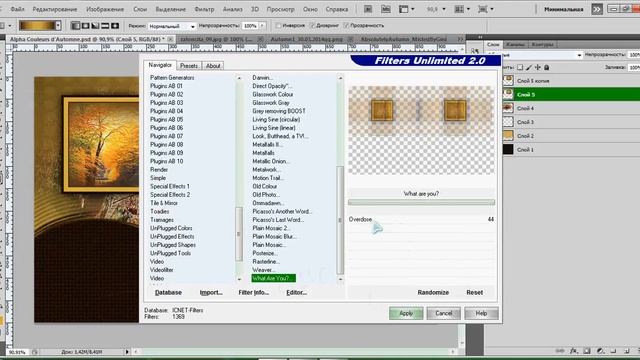Create a new group folder icon
This screenshot has height=360, width=640.
tap(613, 351)
